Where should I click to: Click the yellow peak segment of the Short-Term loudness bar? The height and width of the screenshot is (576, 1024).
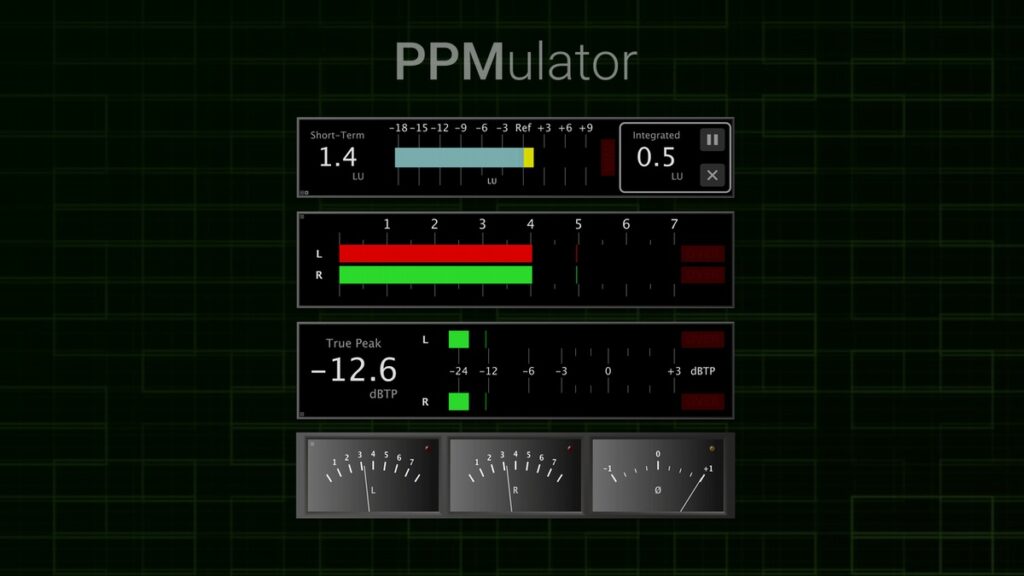pos(530,158)
